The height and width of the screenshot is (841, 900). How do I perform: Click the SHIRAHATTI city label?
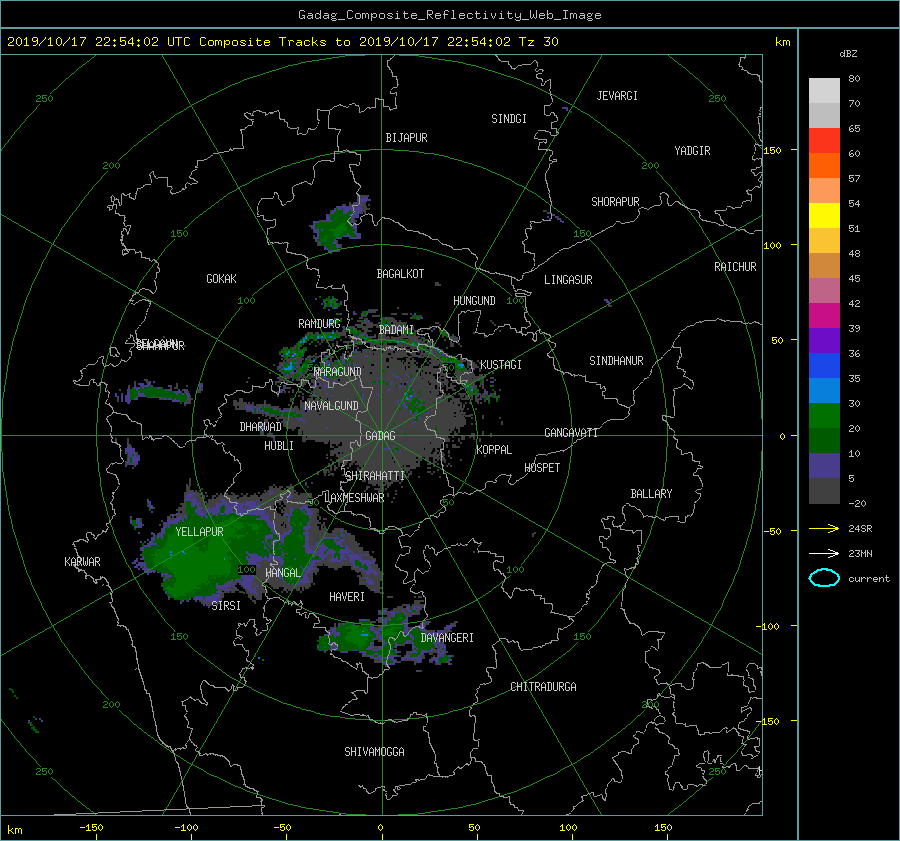pyautogui.click(x=375, y=476)
